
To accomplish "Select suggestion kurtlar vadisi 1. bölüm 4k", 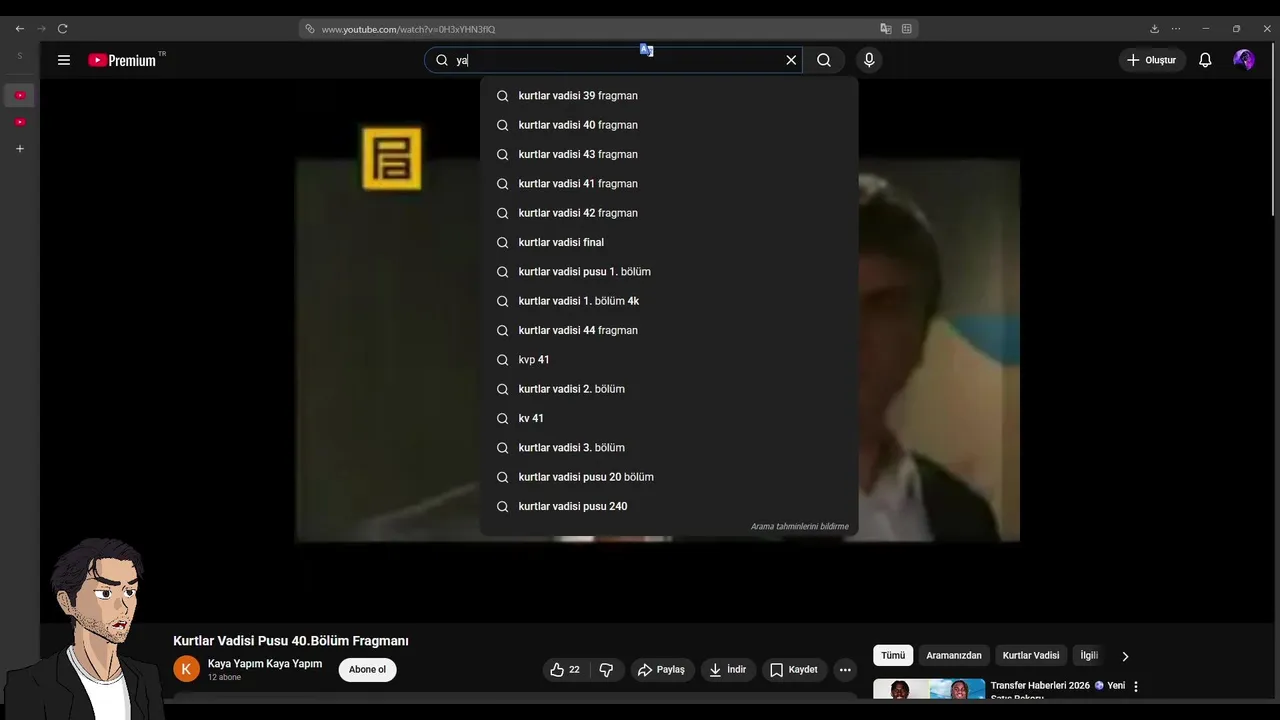I will click(x=669, y=301).
